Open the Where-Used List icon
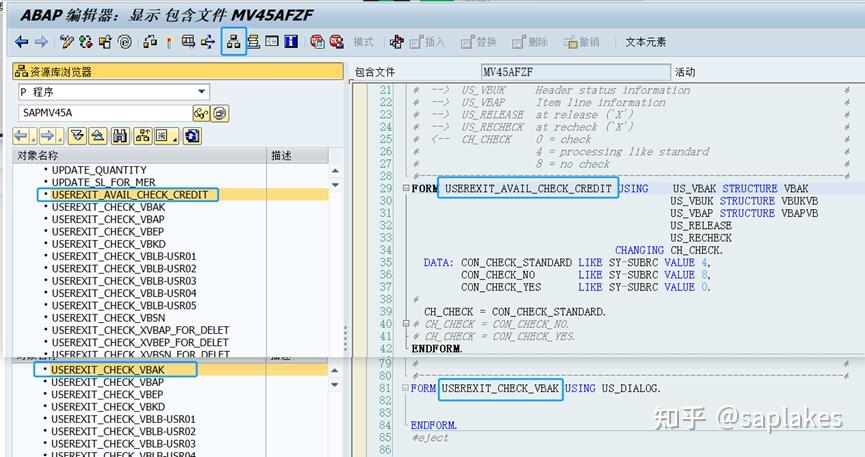This screenshot has width=865, height=457. pos(208,42)
